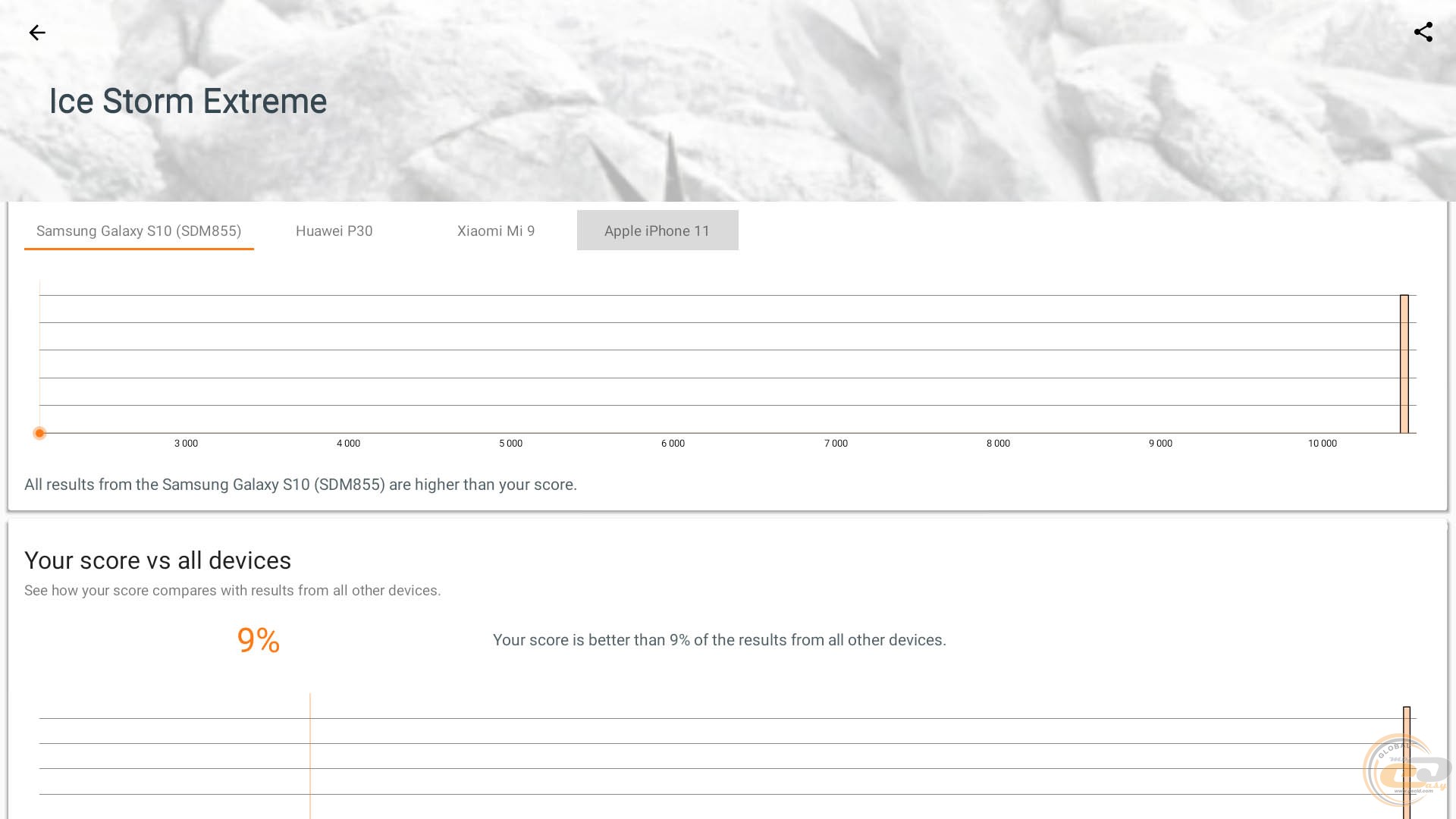
Task: Click the 7 000 axis label
Action: point(836,444)
